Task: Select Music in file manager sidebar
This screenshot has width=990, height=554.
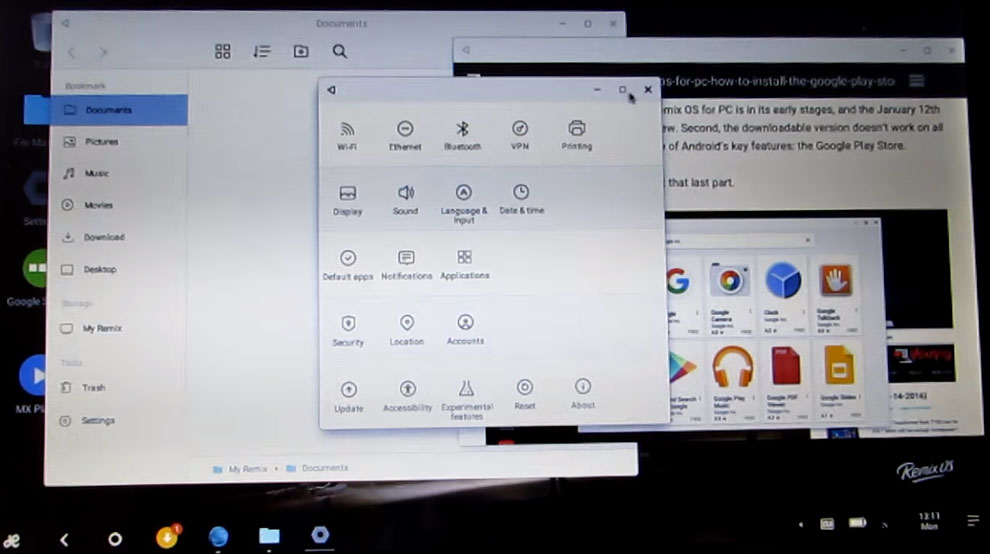Action: [x=119, y=173]
